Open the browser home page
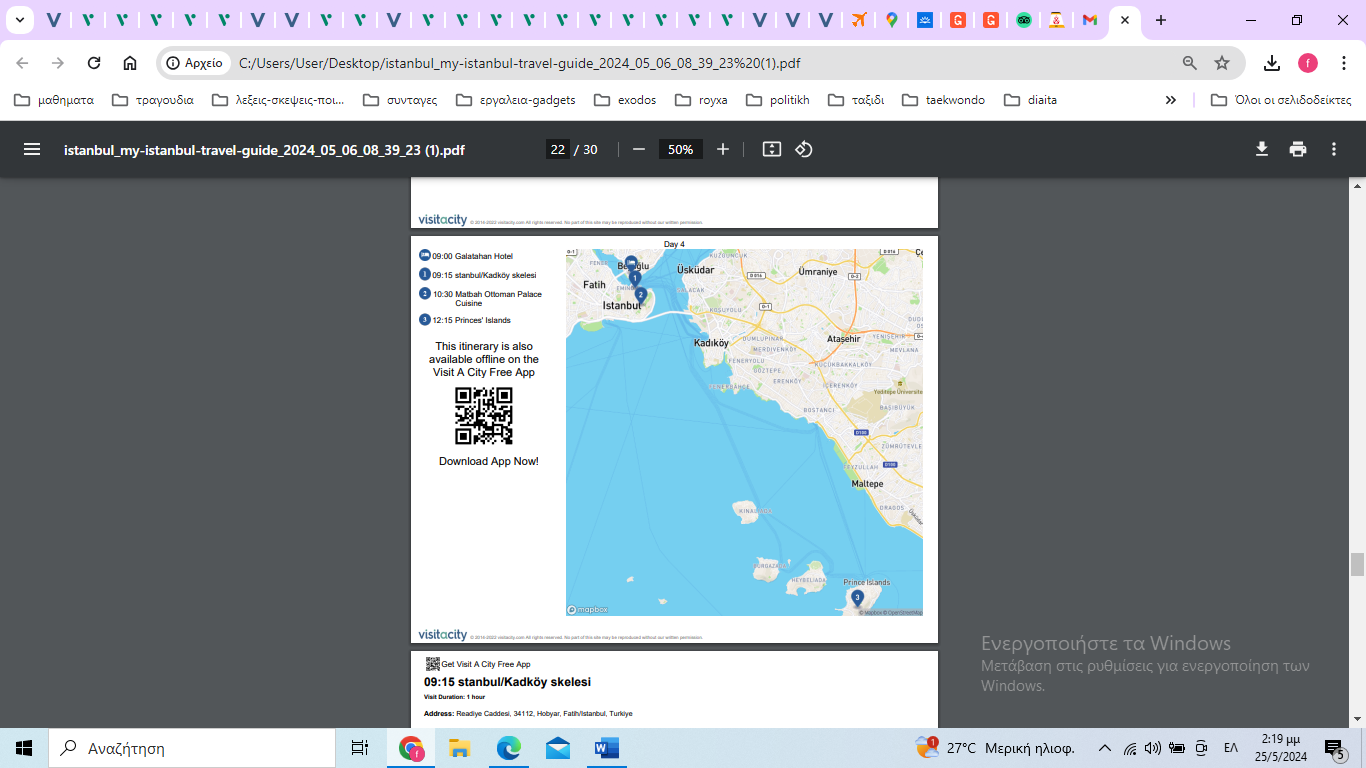 coord(130,63)
